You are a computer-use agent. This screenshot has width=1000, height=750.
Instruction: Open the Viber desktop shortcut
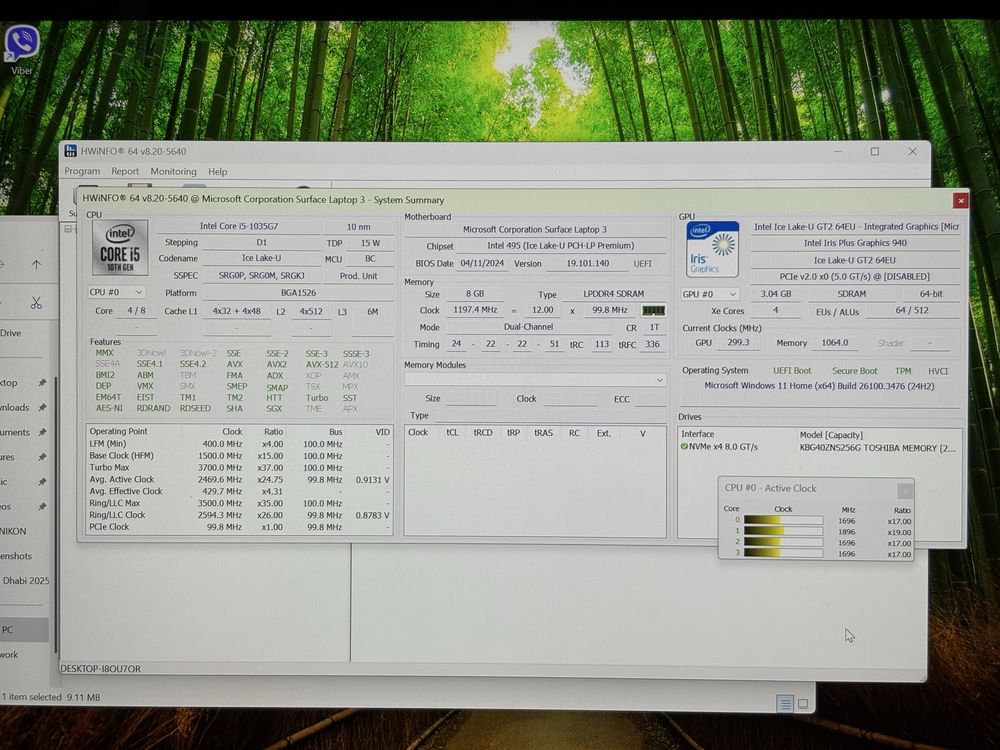coord(22,48)
